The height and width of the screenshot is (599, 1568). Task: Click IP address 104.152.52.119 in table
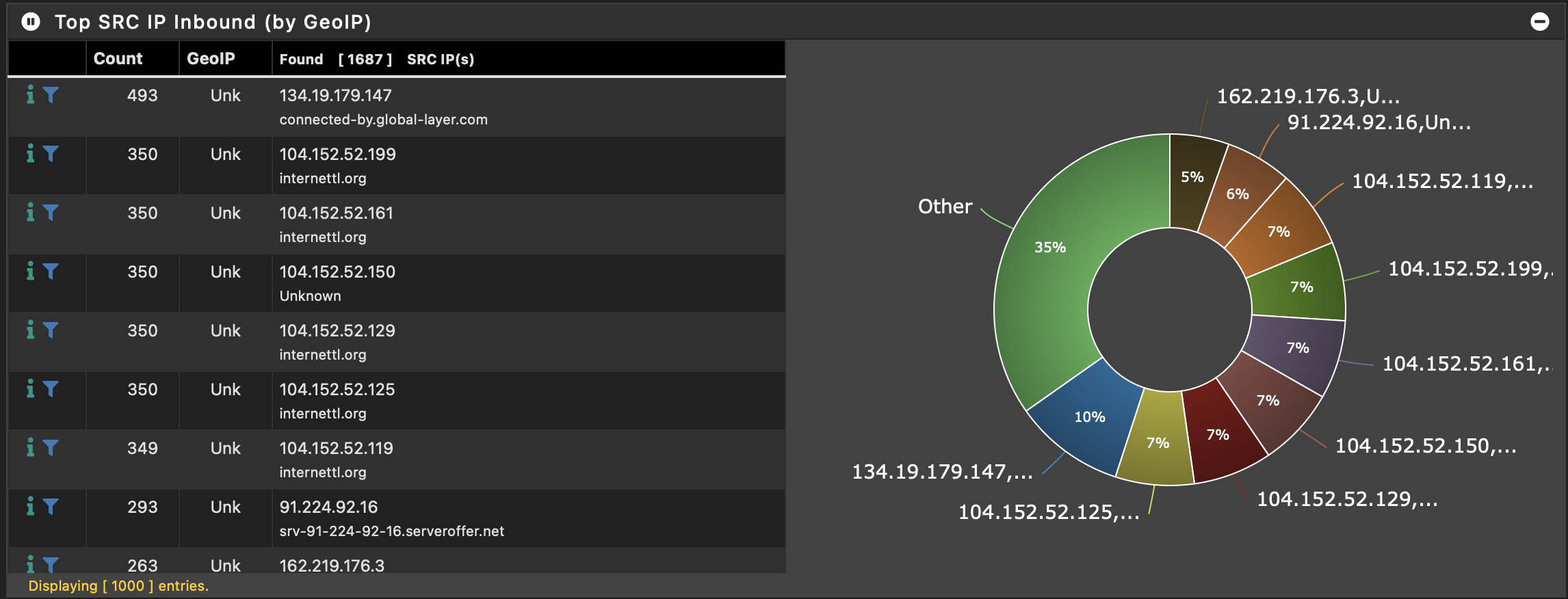click(336, 449)
